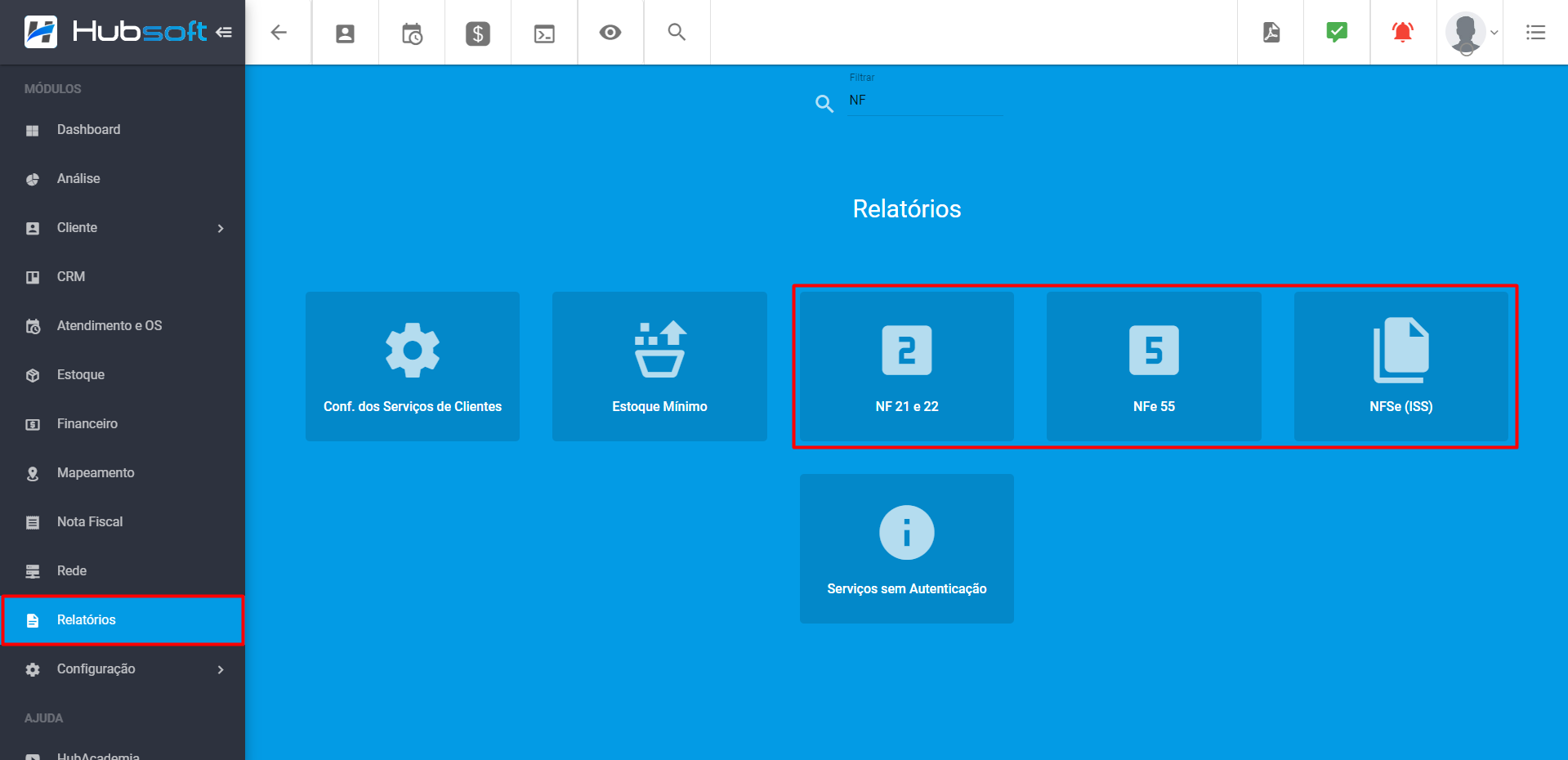Open the Configuração menu item
Viewport: 1568px width, 760px height.
123,669
